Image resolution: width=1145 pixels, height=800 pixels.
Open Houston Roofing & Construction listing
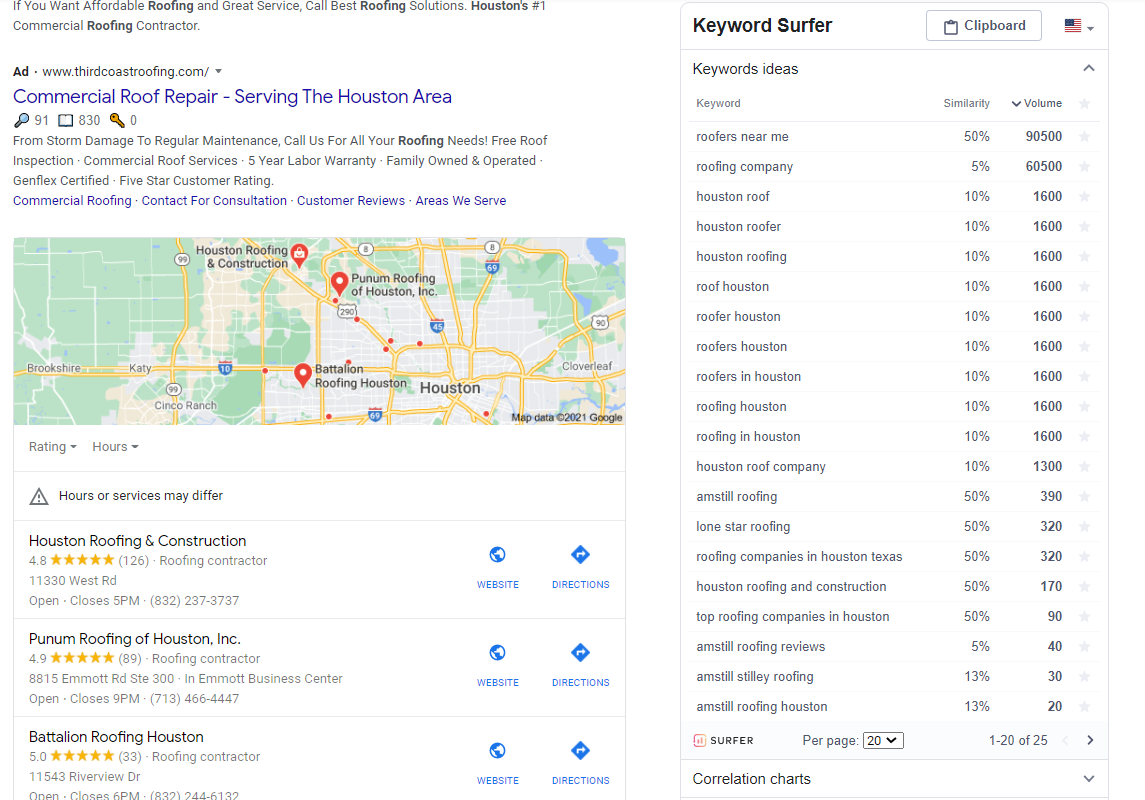(x=137, y=541)
